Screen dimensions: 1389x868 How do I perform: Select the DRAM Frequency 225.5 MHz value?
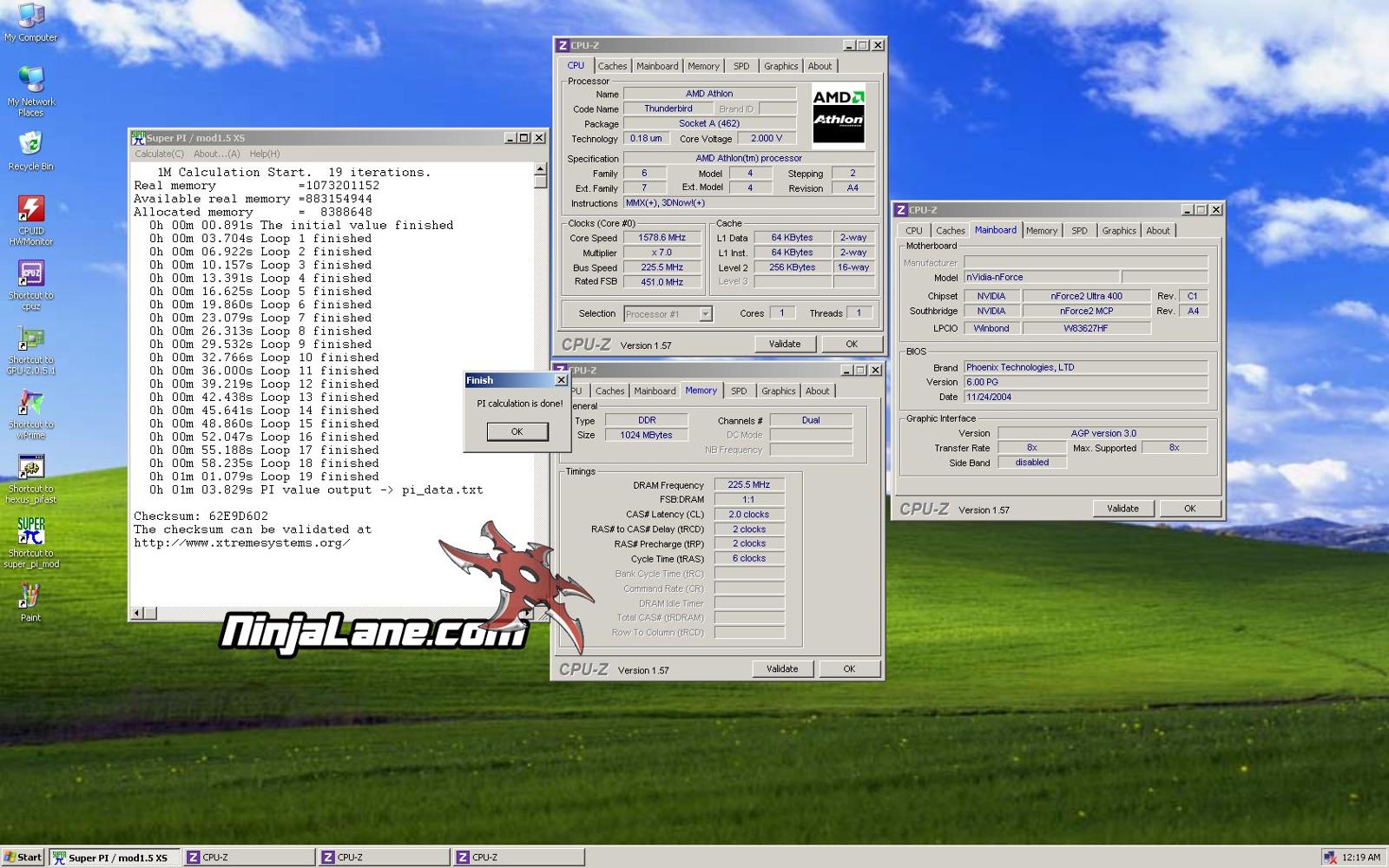[x=749, y=484]
